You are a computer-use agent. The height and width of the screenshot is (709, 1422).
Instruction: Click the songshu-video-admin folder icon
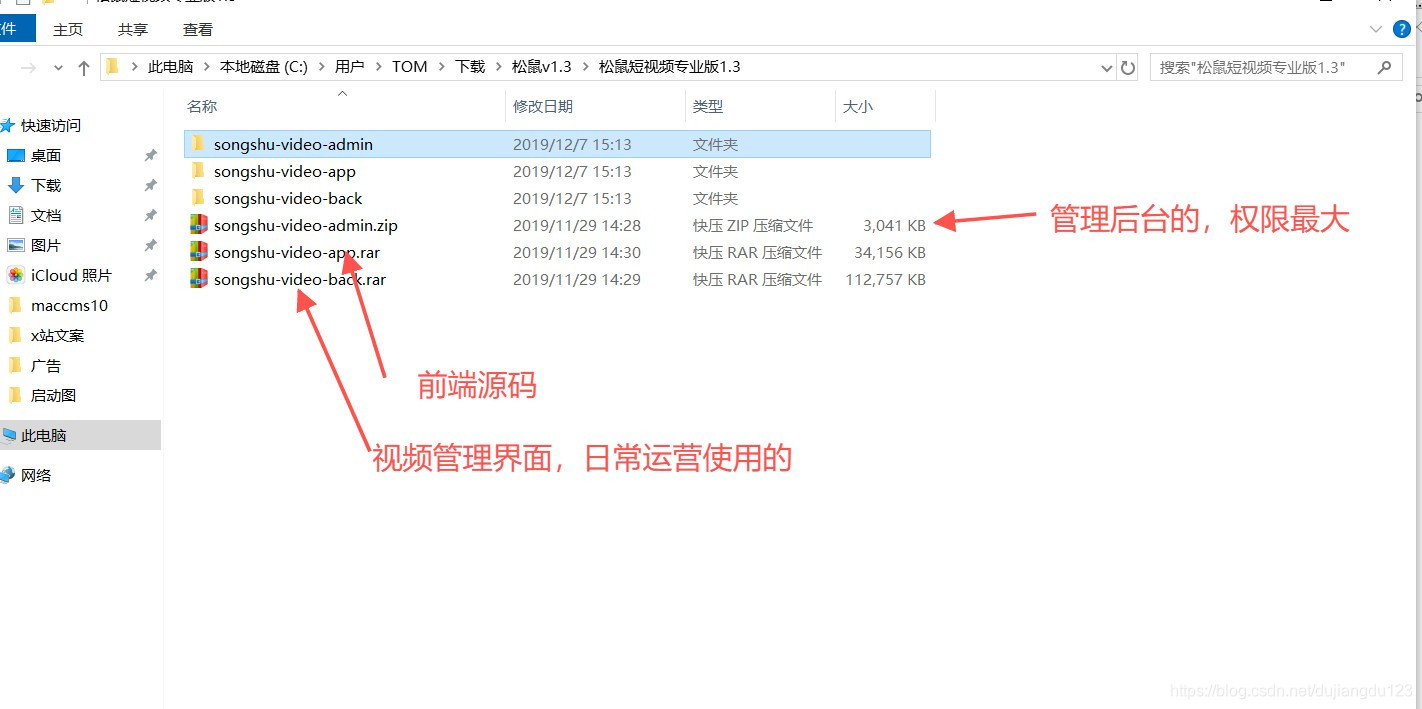[x=198, y=144]
